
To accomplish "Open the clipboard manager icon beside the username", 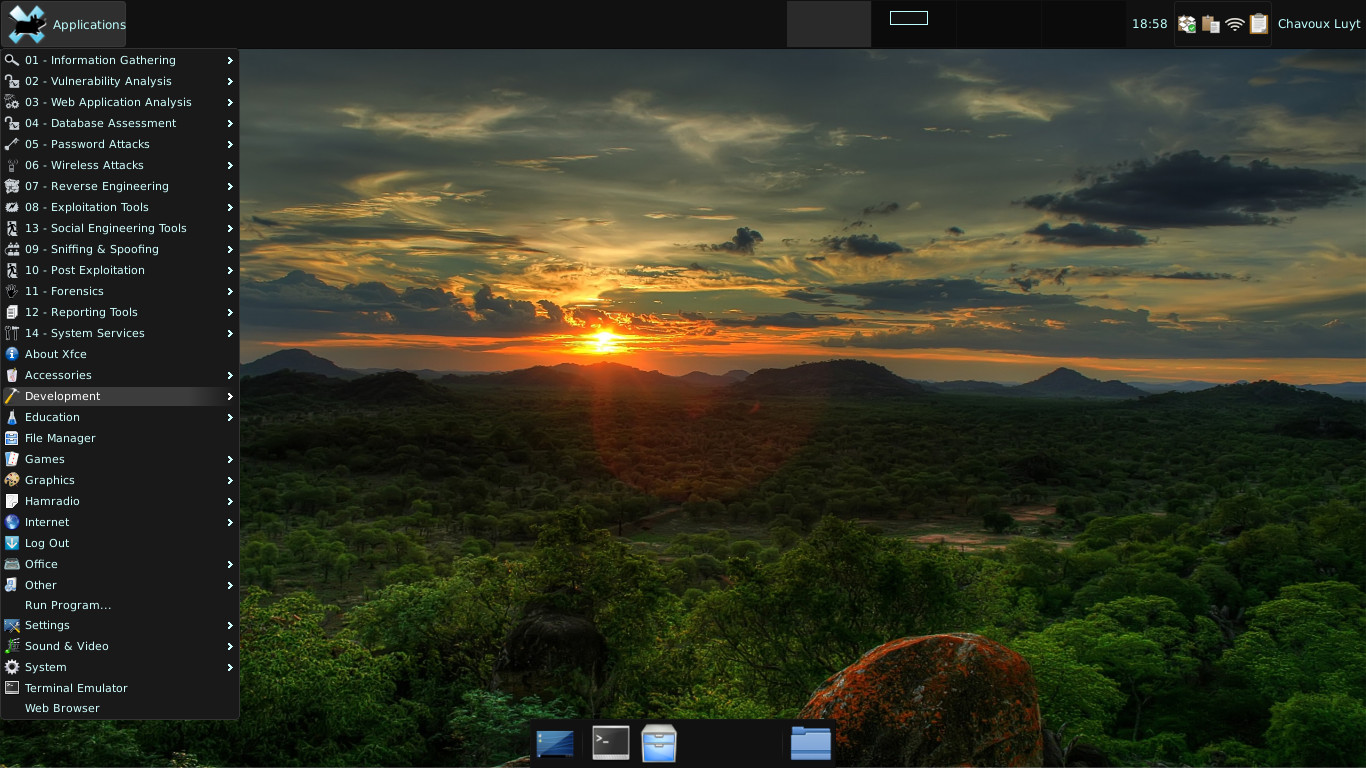I will (1259, 24).
